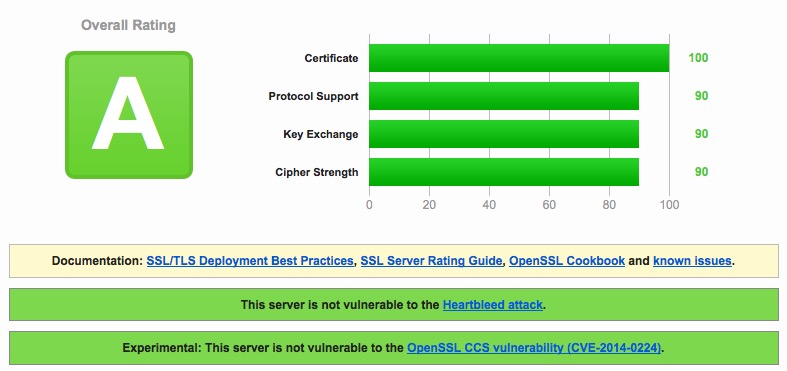Select the Overall Rating heading
The height and width of the screenshot is (371, 787).
click(x=128, y=25)
